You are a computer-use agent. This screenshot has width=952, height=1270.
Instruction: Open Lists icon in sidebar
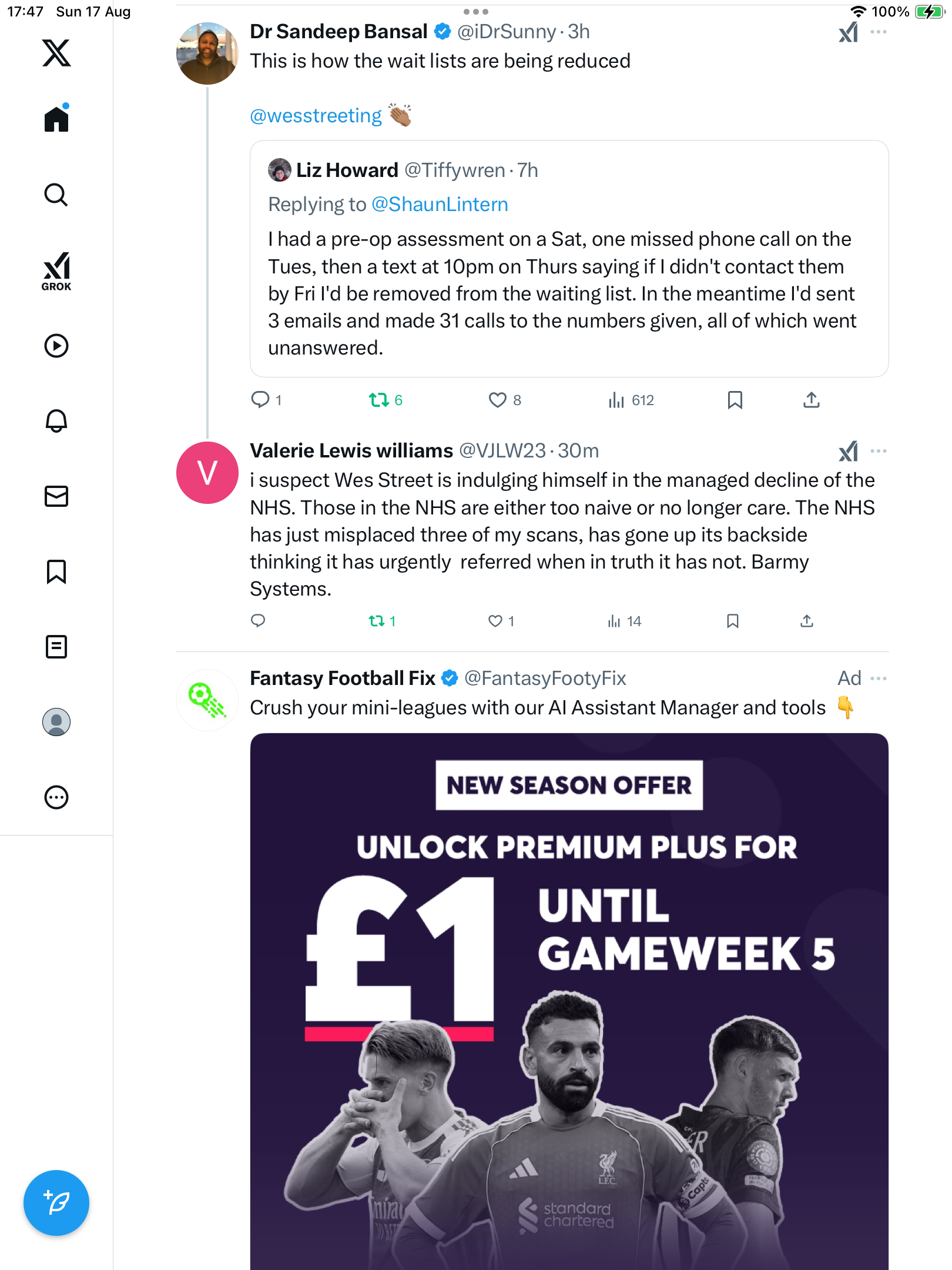56,647
